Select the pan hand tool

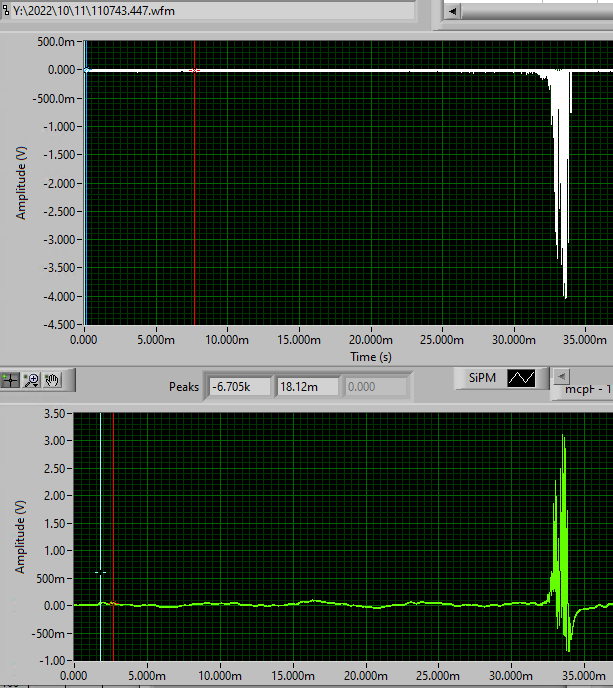click(52, 380)
